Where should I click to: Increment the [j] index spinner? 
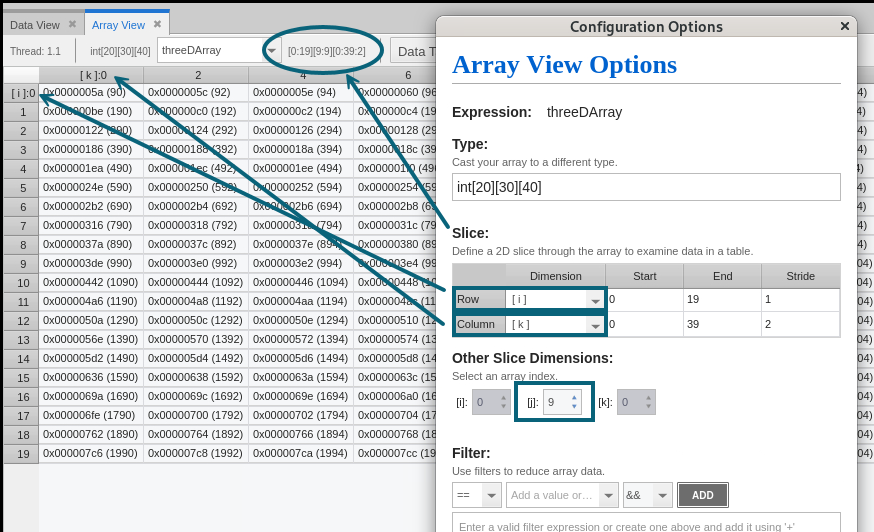[574, 397]
